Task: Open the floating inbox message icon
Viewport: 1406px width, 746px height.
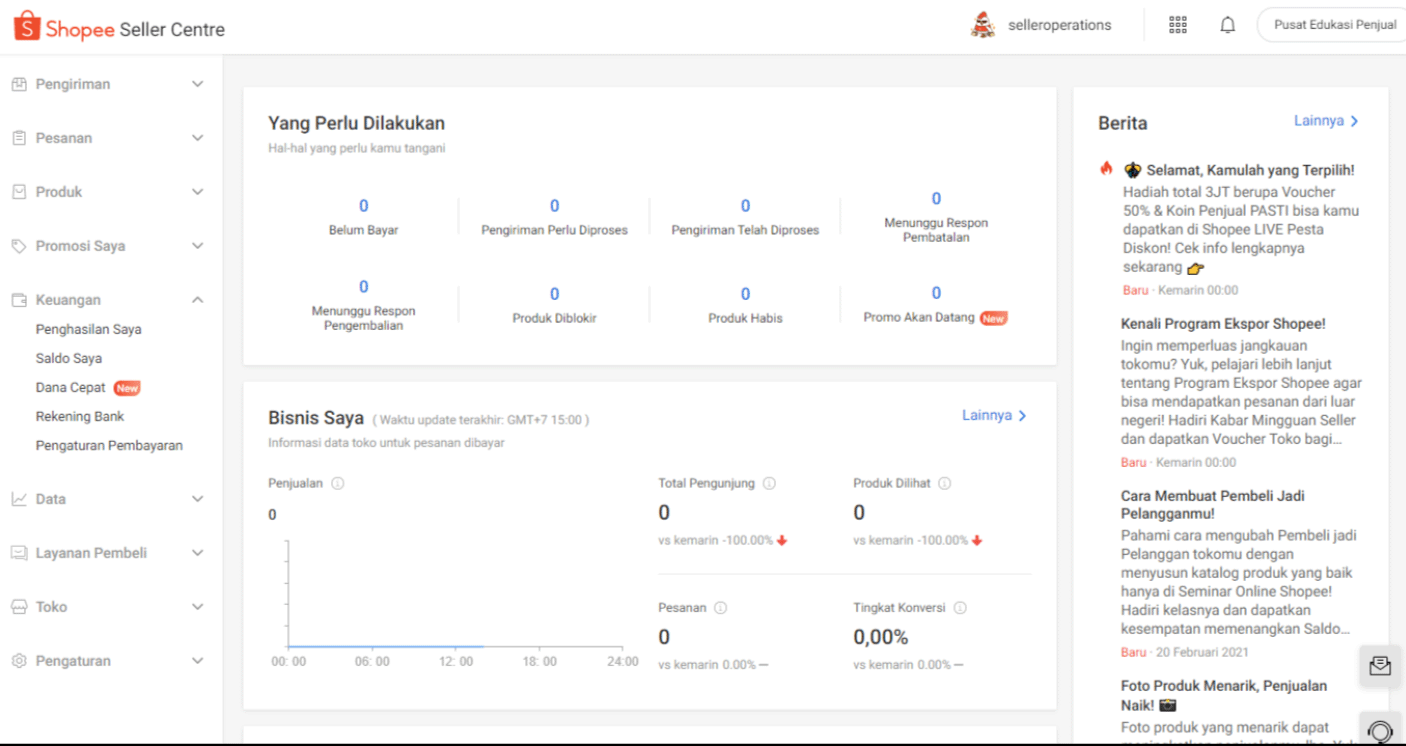Action: 1380,666
